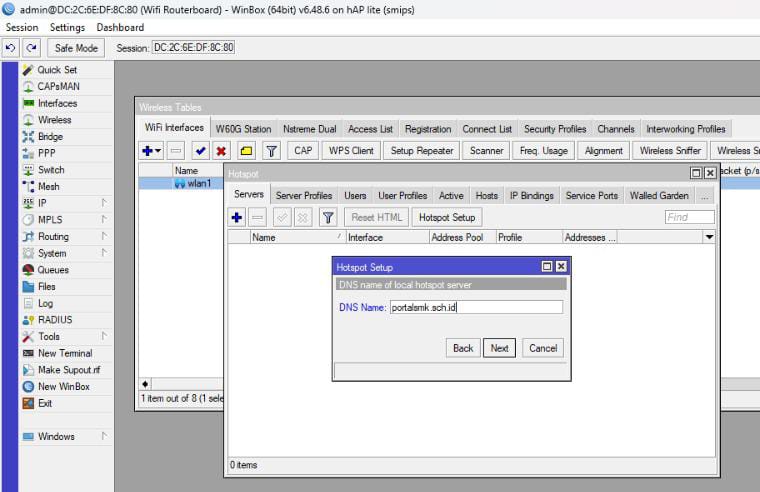Toggle Safe Mode
This screenshot has height=492, width=760.
point(76,48)
